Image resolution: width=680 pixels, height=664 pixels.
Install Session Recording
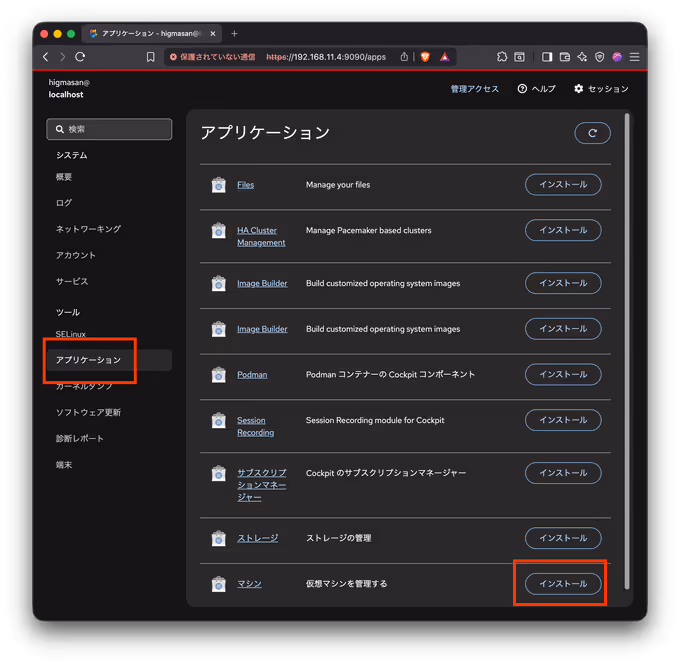coord(563,420)
